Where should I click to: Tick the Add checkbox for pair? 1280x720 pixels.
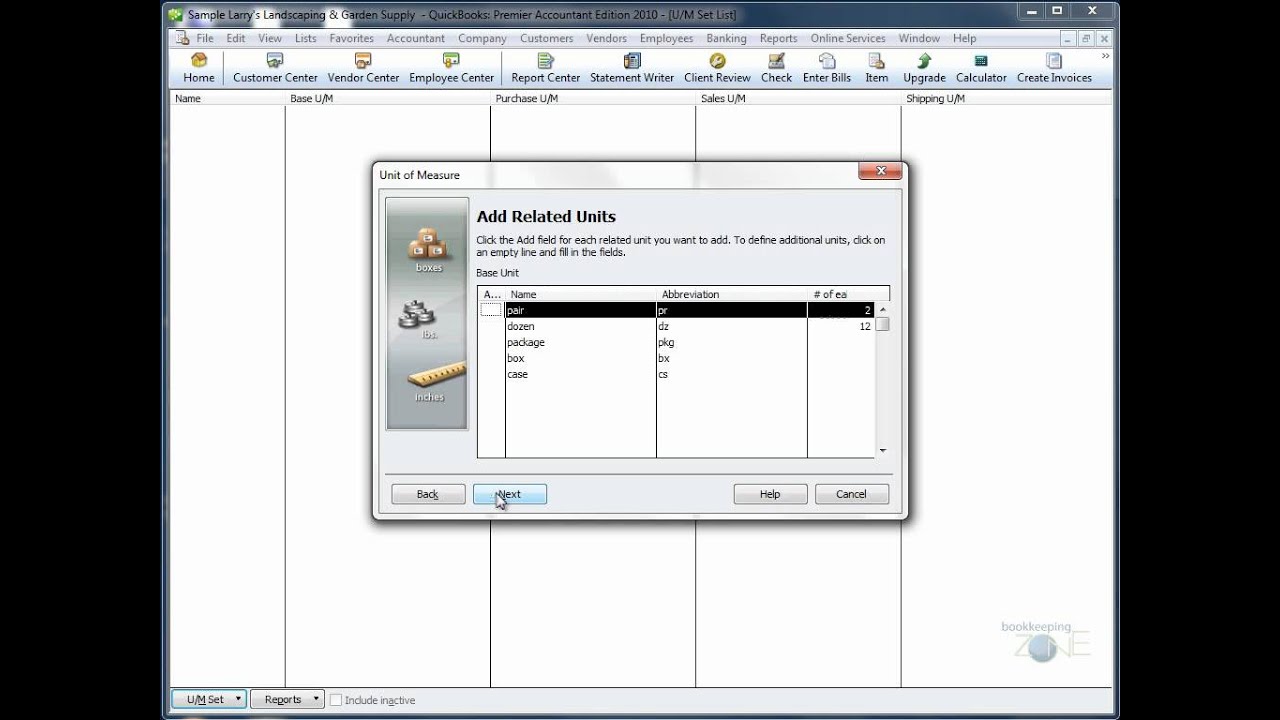click(490, 310)
